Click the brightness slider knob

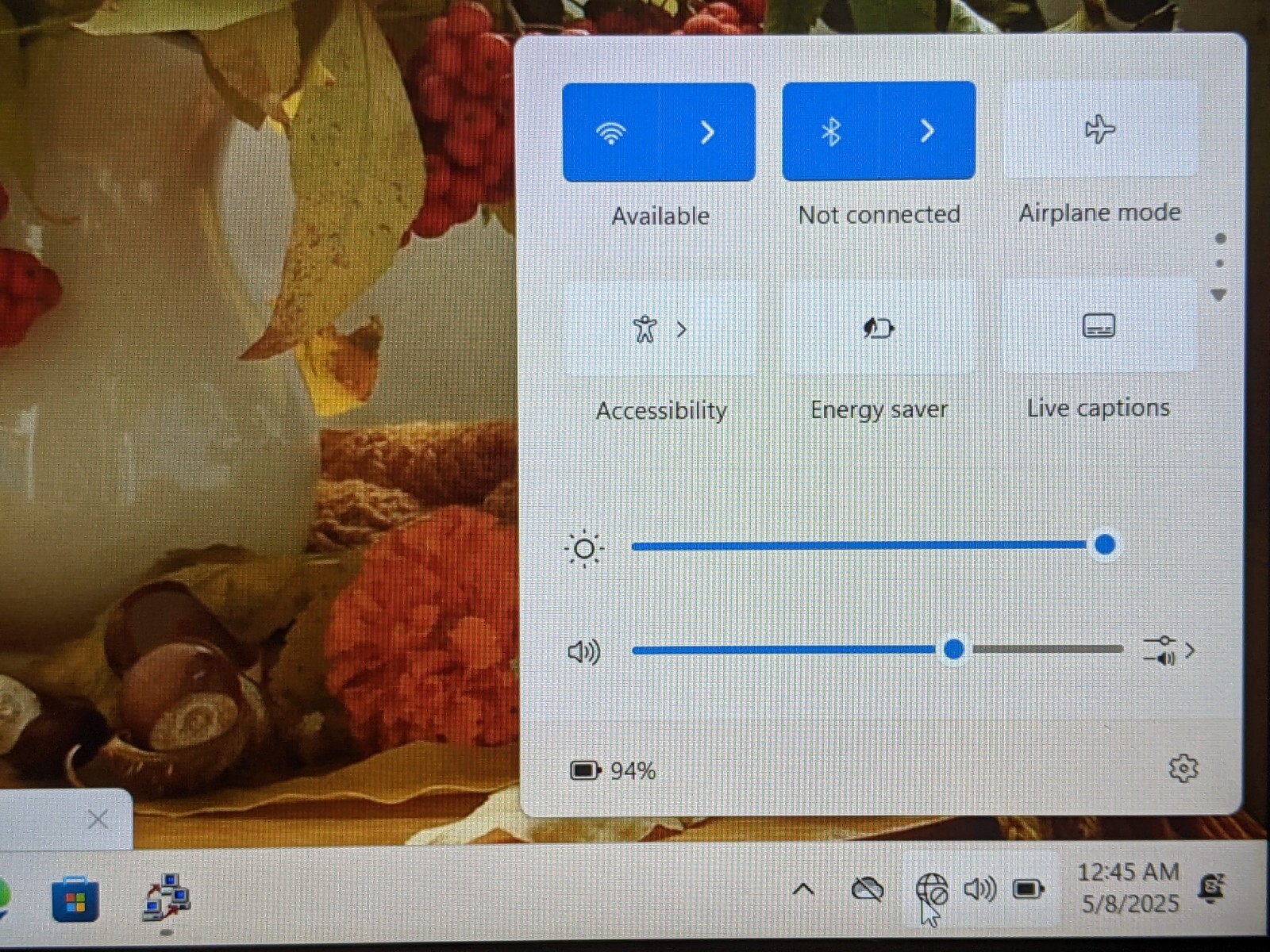(x=1104, y=545)
